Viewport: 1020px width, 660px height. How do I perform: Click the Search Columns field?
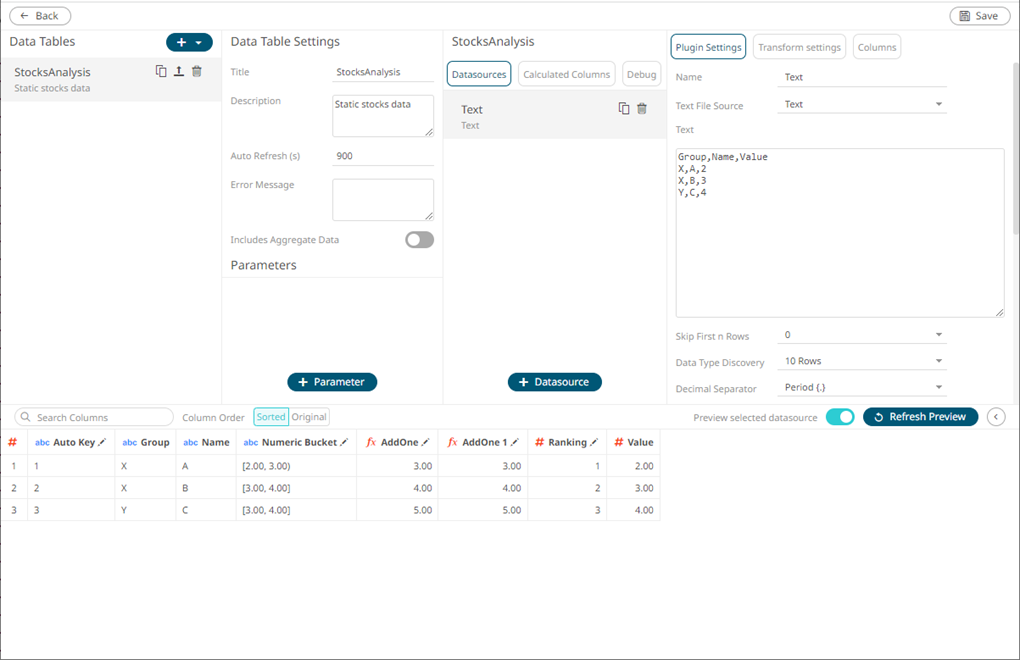click(x=95, y=417)
